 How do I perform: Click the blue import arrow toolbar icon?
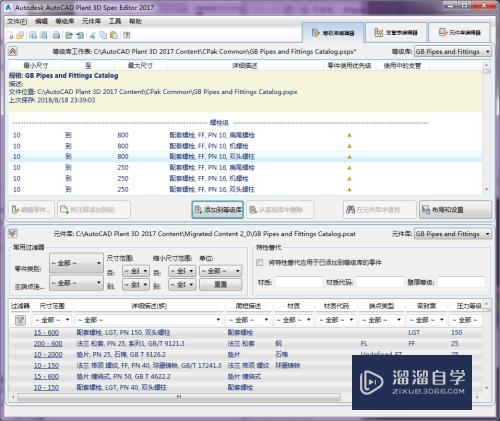tap(80, 35)
